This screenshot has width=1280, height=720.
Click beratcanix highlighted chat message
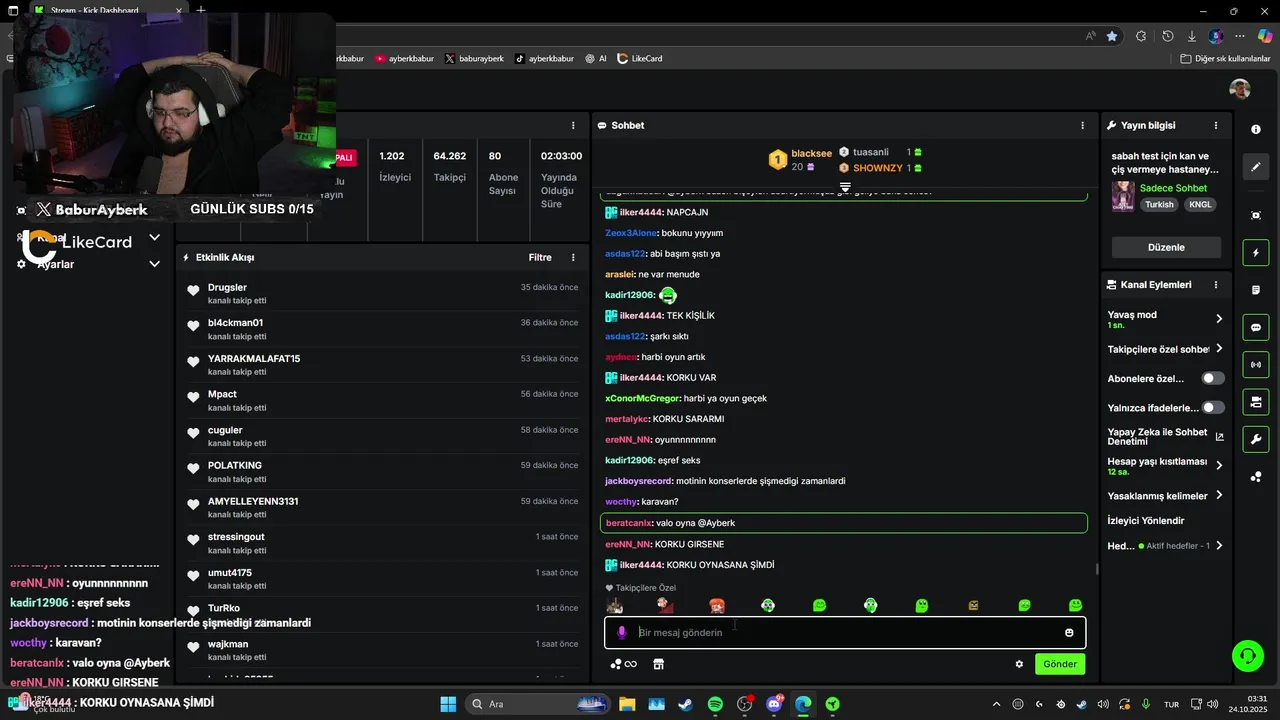844,523
